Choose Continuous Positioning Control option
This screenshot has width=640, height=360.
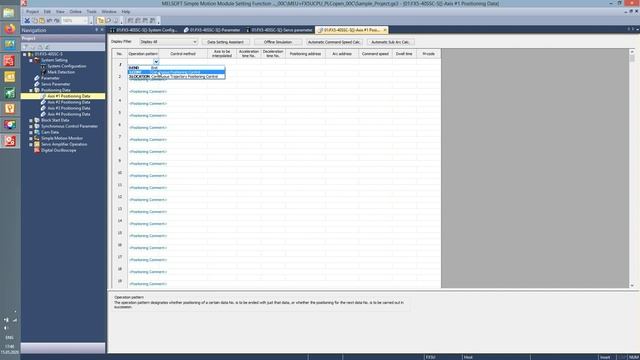(176, 72)
